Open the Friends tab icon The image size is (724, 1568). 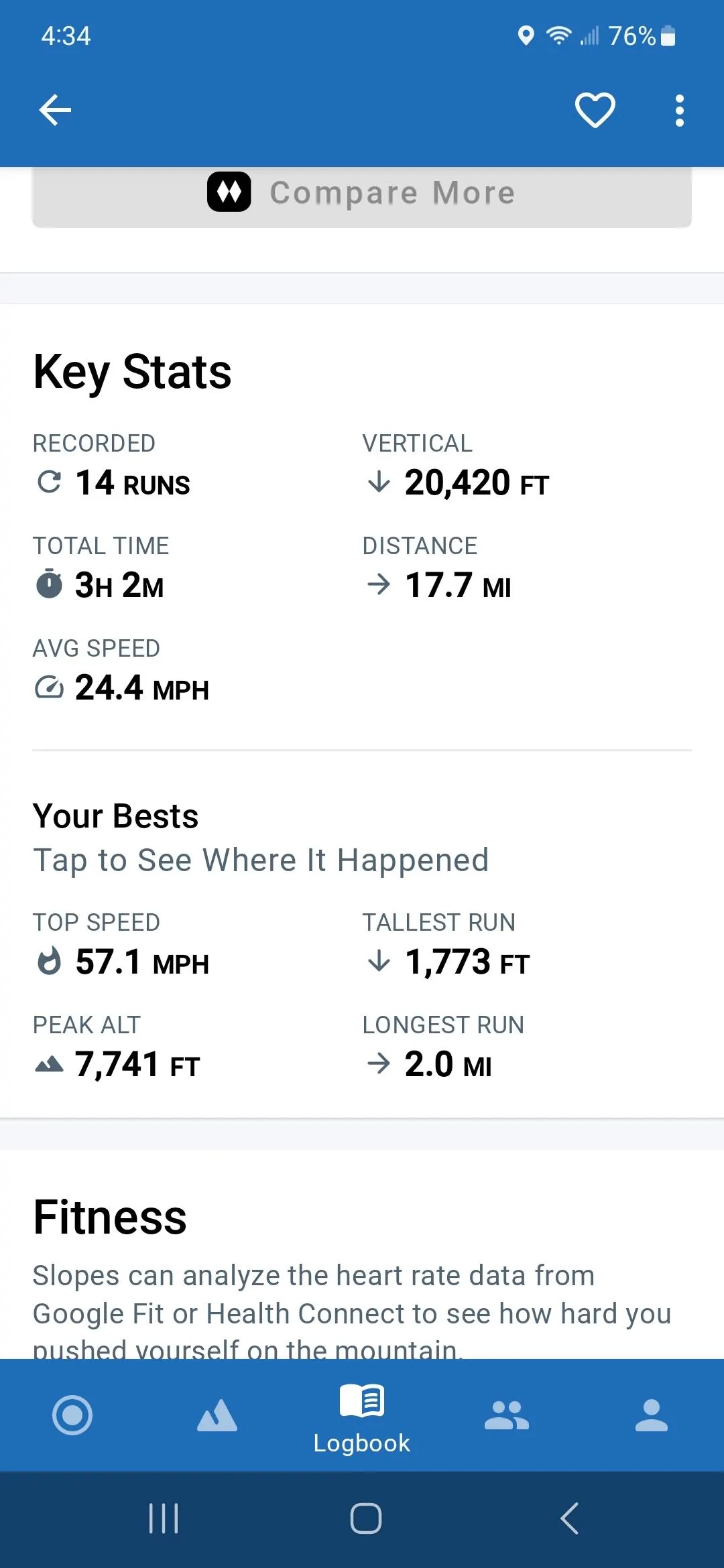click(x=507, y=1415)
